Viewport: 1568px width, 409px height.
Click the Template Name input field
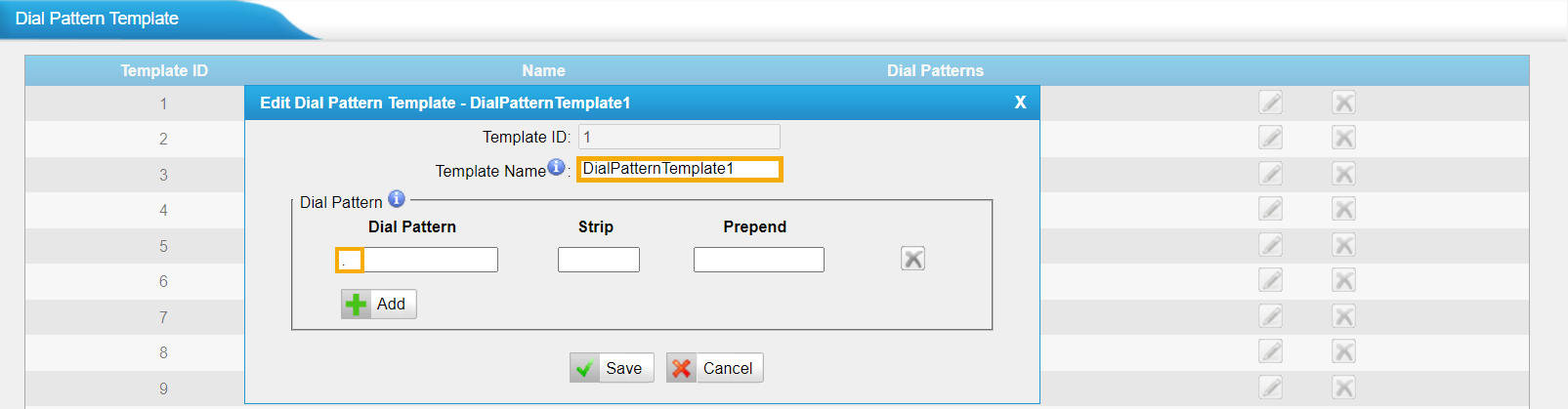point(679,169)
